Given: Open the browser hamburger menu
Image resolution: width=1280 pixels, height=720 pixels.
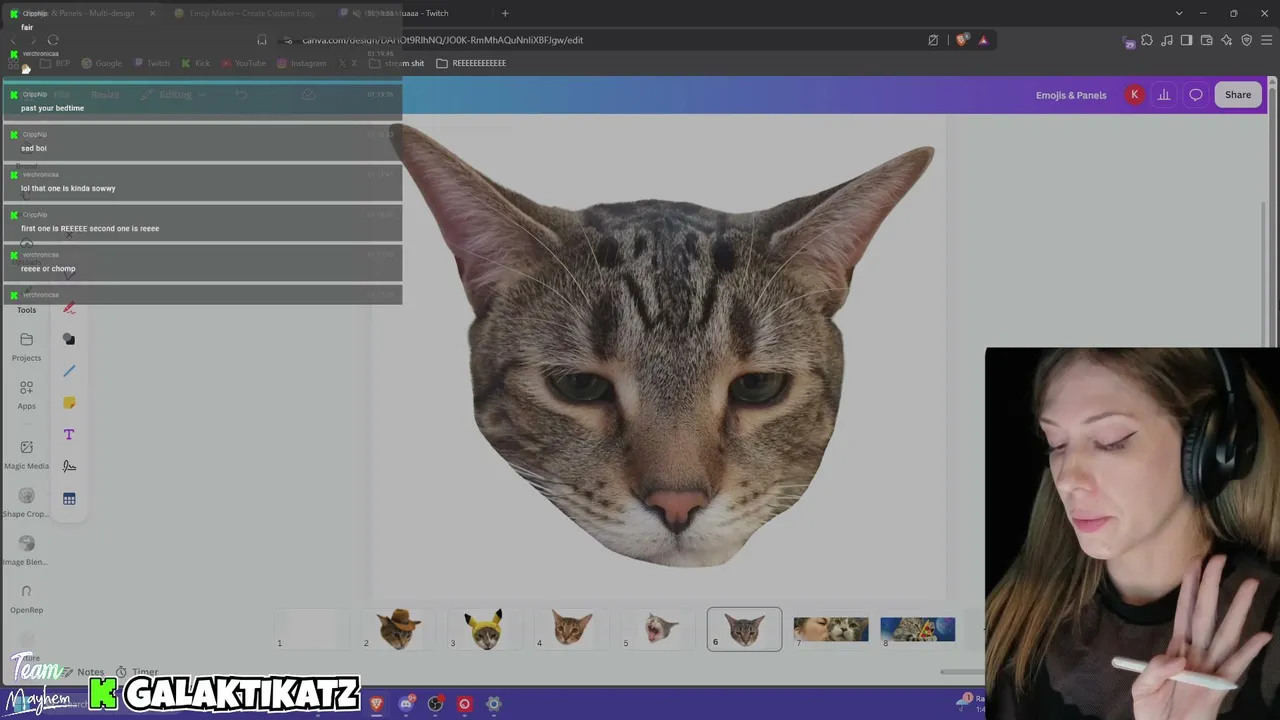Looking at the screenshot, I should 1267,40.
